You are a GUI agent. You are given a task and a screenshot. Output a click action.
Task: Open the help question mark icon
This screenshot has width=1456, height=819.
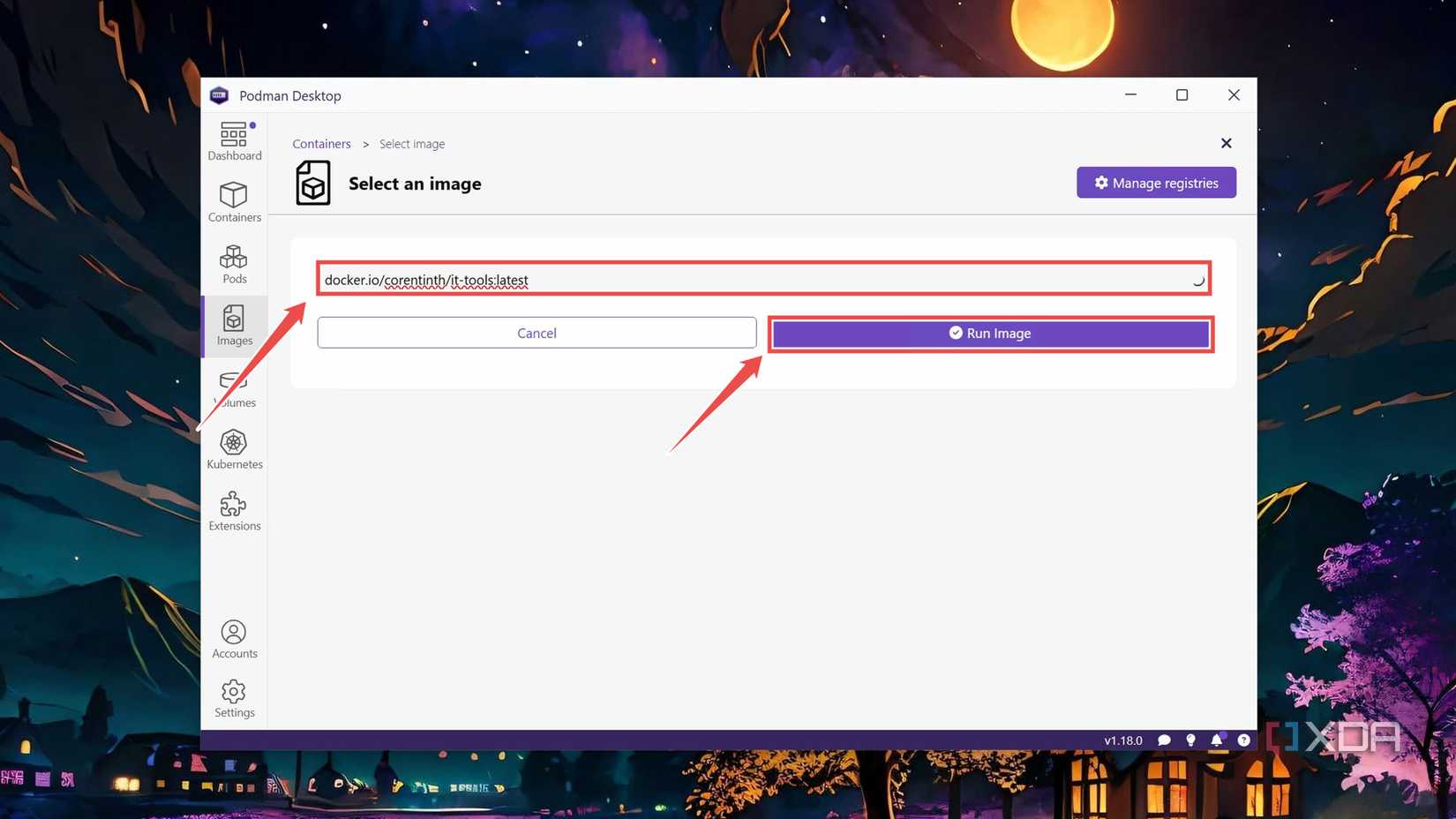point(1244,740)
